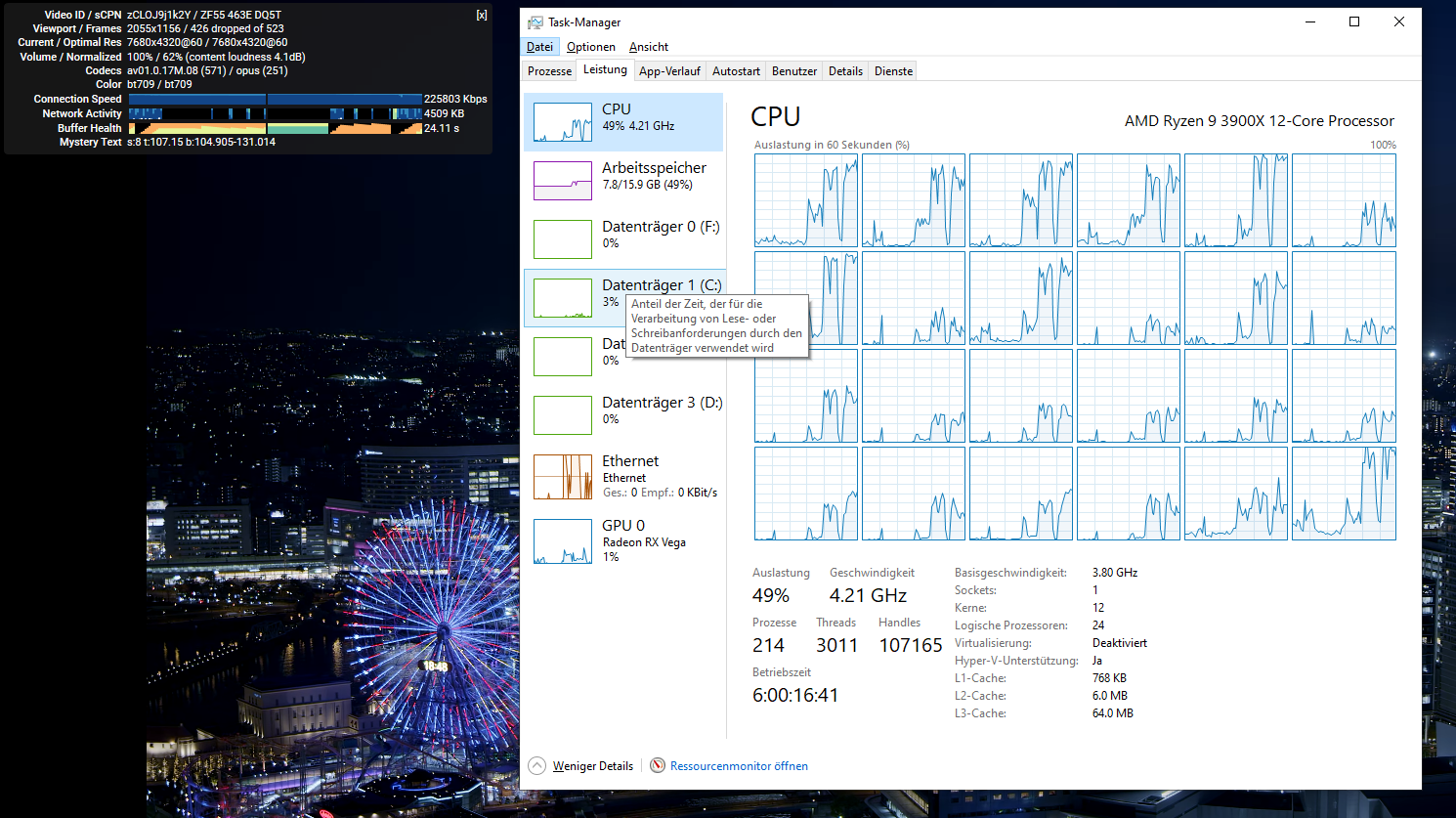Click the Auslastung value 49%

coord(771,595)
